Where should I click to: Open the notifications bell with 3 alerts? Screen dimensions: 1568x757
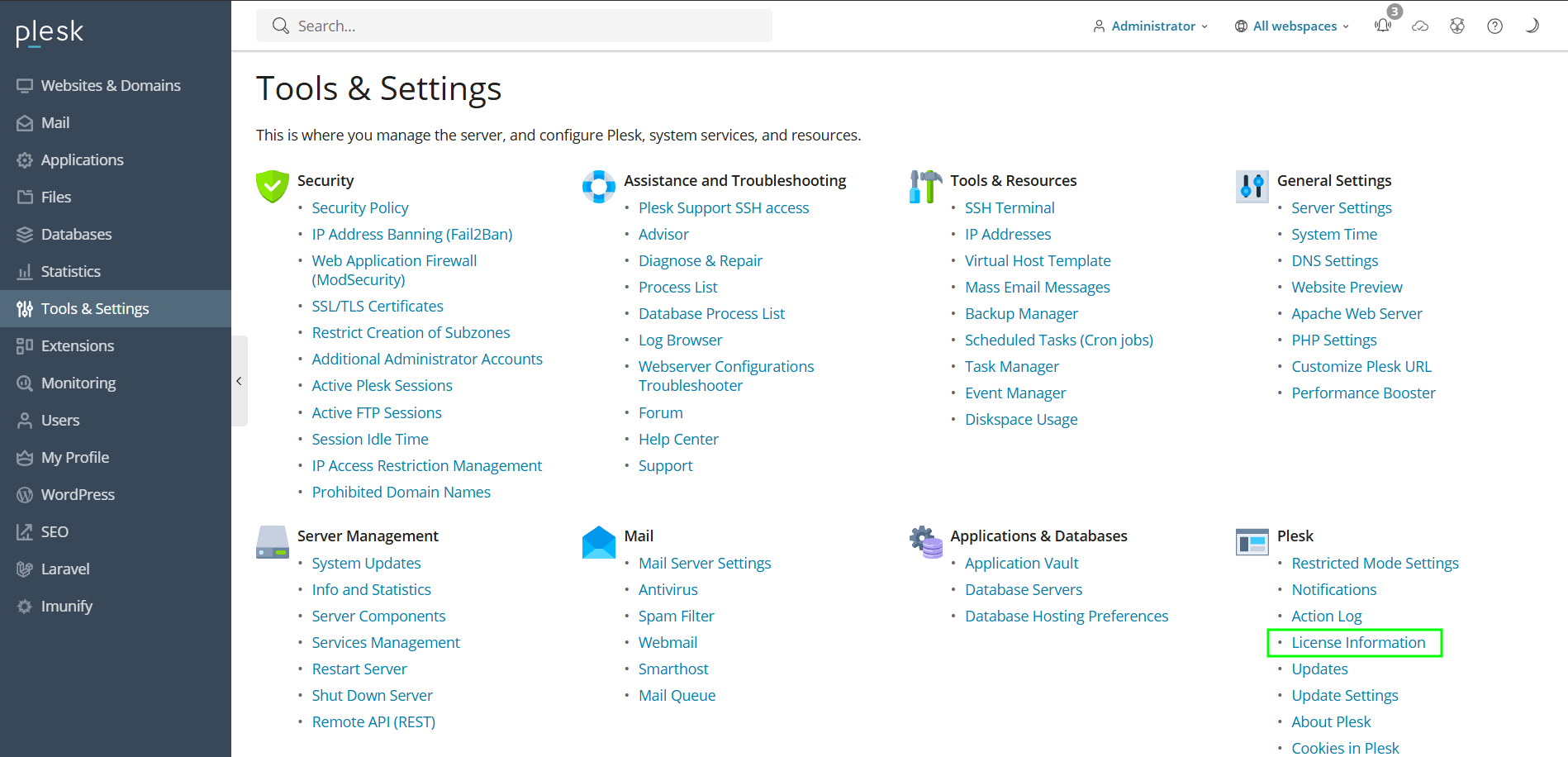pos(1382,26)
